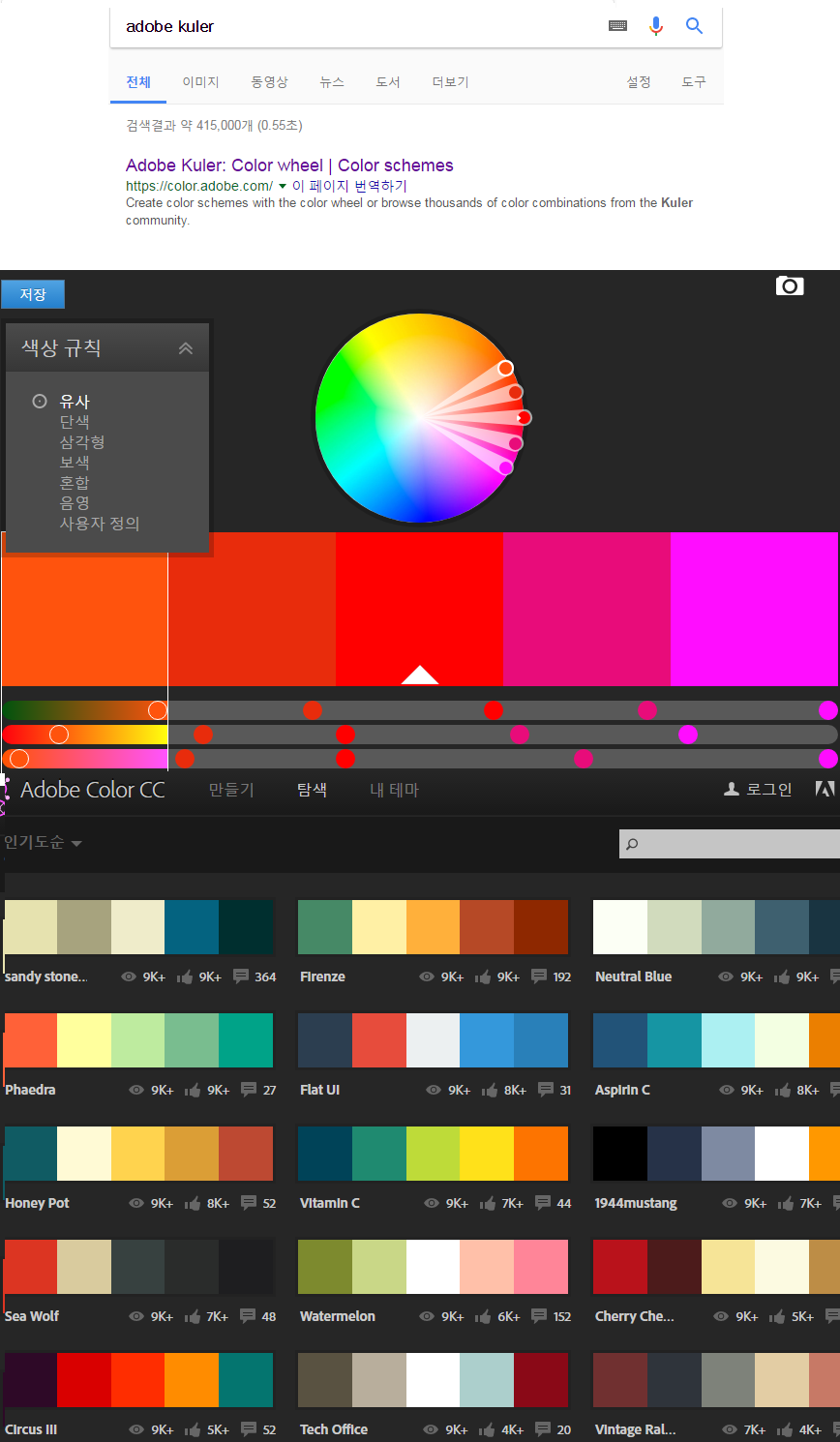Click the camera icon above the color wheel
The image size is (840, 1442).
click(790, 285)
